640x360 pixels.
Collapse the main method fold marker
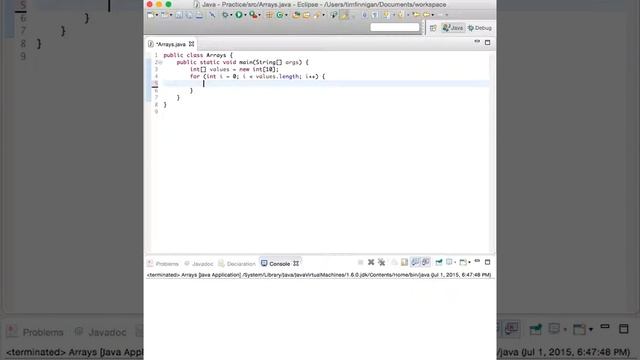point(160,62)
